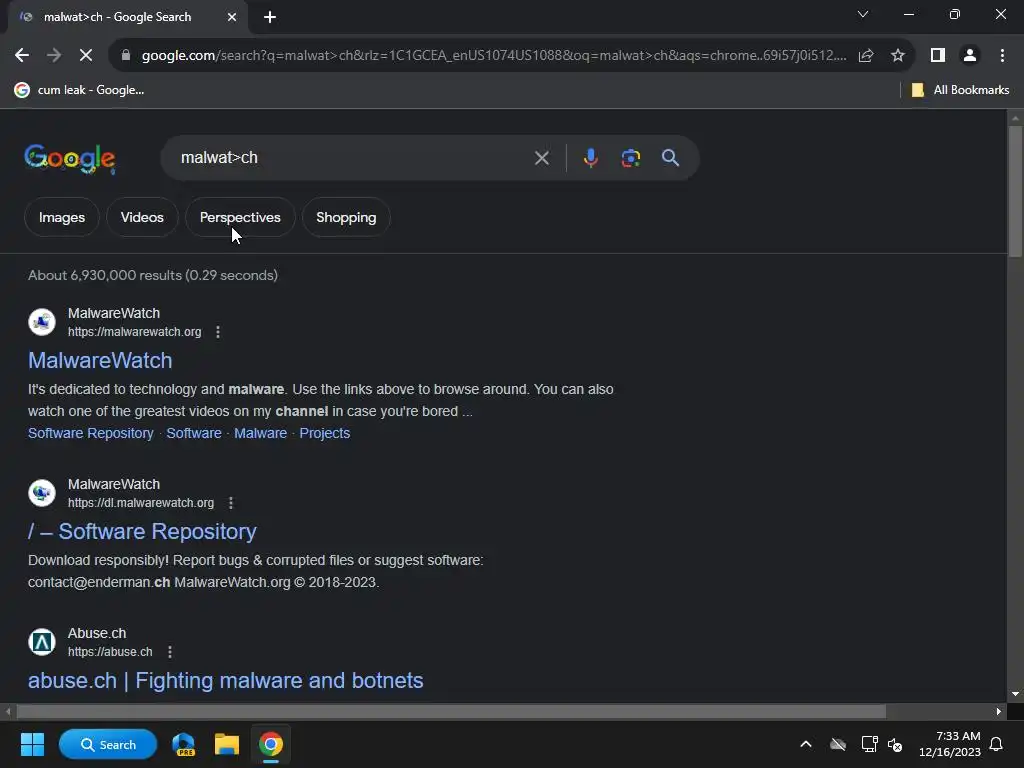Image resolution: width=1024 pixels, height=768 pixels.
Task: Open Chrome side panel
Action: point(938,56)
